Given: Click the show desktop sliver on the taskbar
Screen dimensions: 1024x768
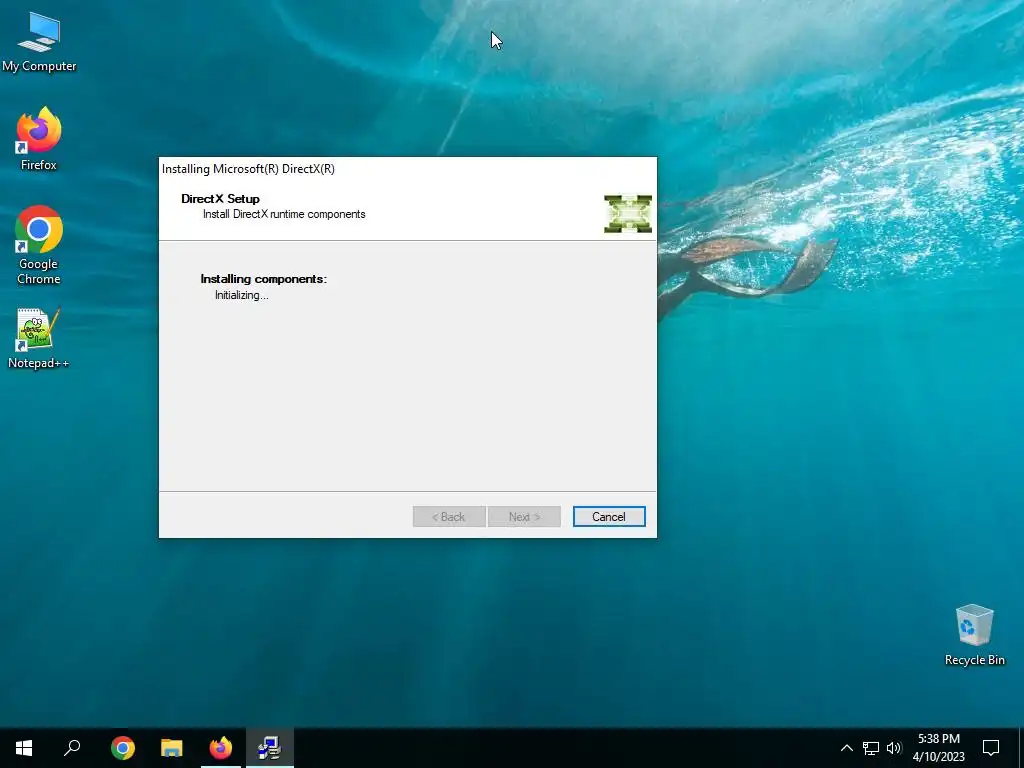Looking at the screenshot, I should (1021, 748).
